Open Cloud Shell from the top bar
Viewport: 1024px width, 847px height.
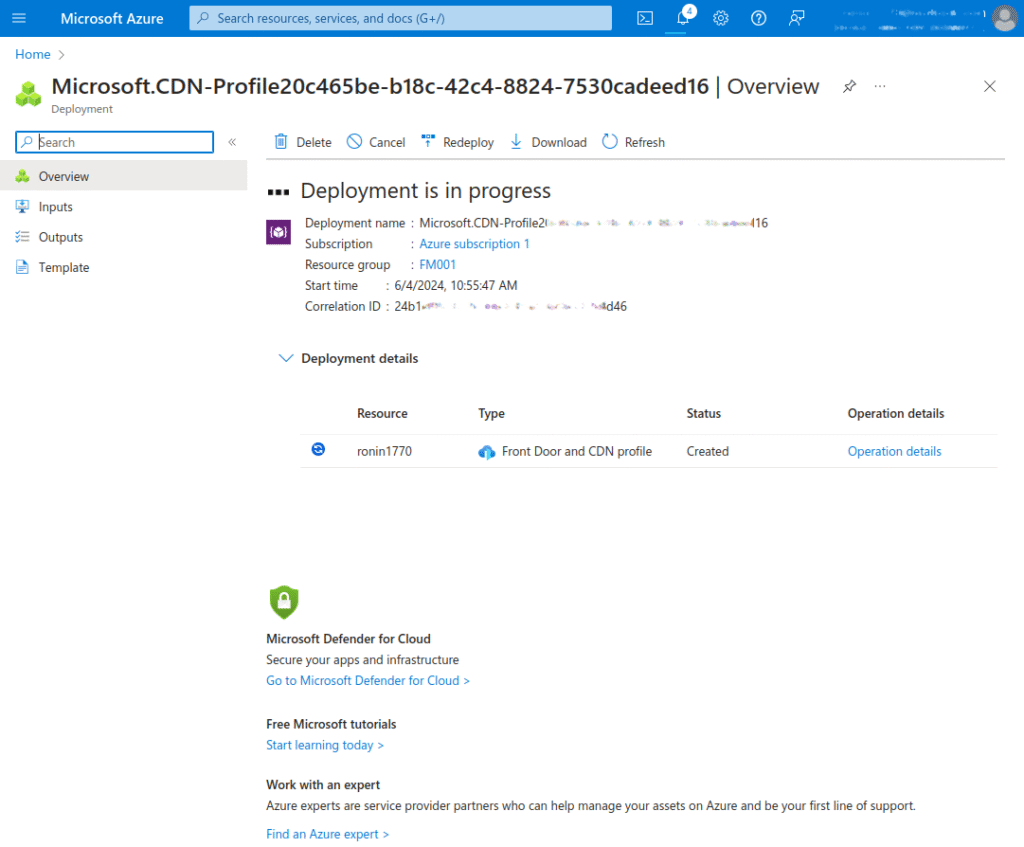(x=645, y=18)
